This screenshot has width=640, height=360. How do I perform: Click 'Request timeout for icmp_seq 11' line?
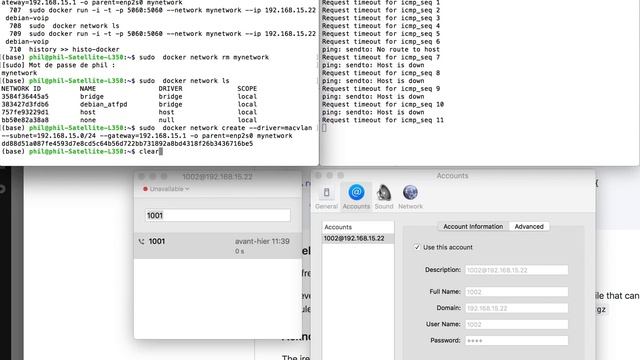click(x=383, y=120)
